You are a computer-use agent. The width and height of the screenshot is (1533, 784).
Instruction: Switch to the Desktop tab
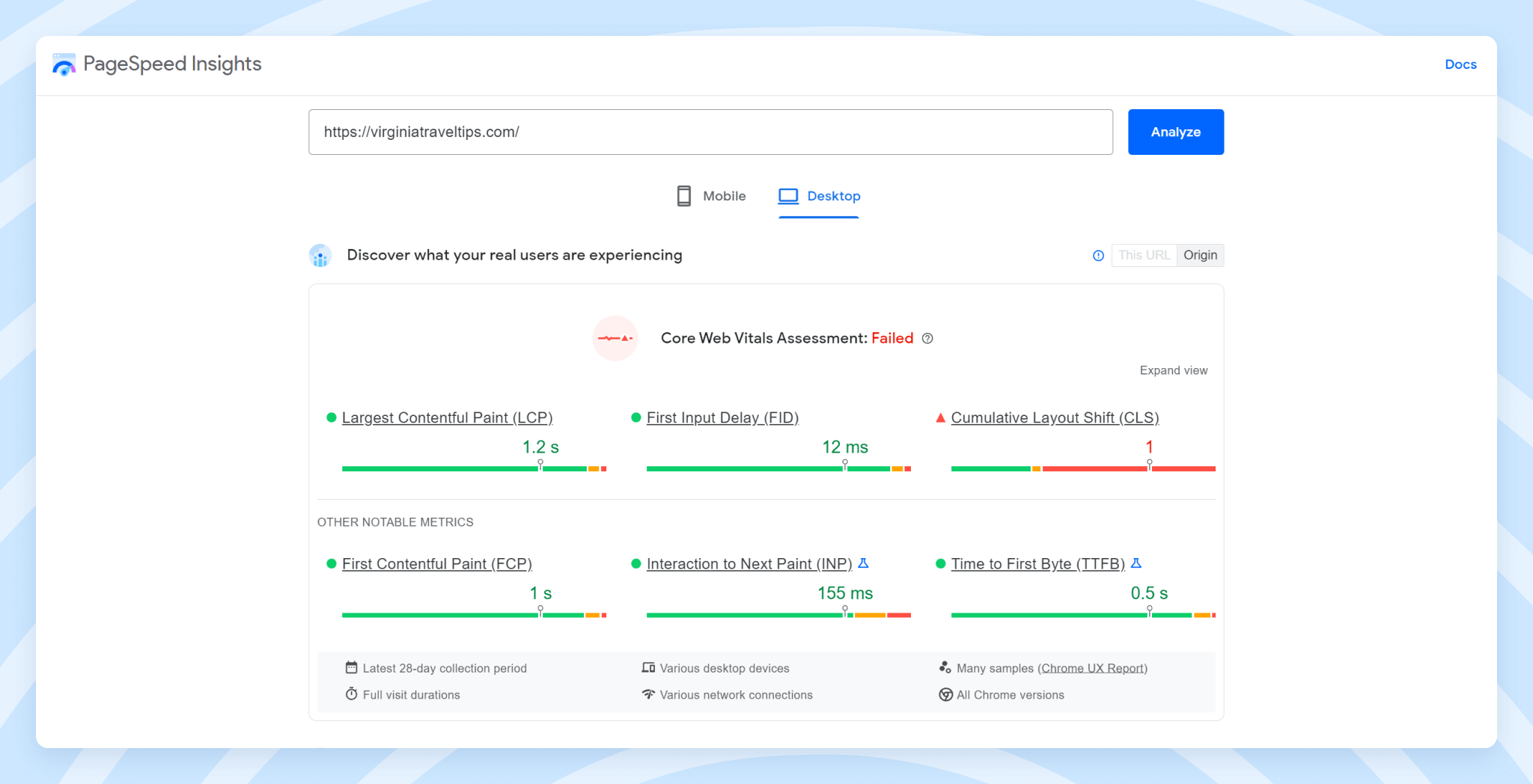coord(819,196)
